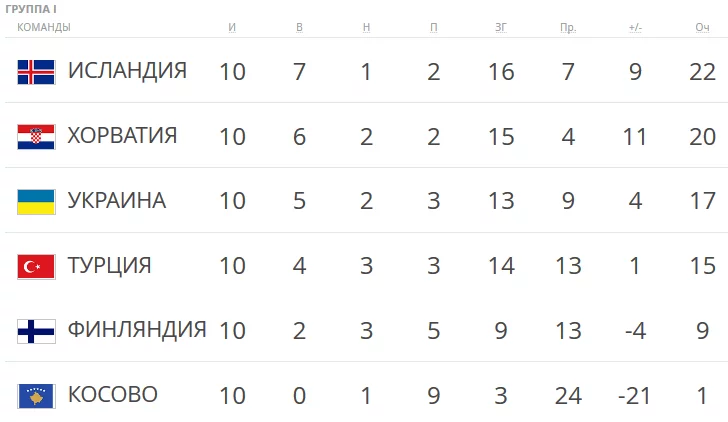Viewport: 728px width, 422px height.
Task: Click the Ukraine flag icon
Action: [36, 201]
